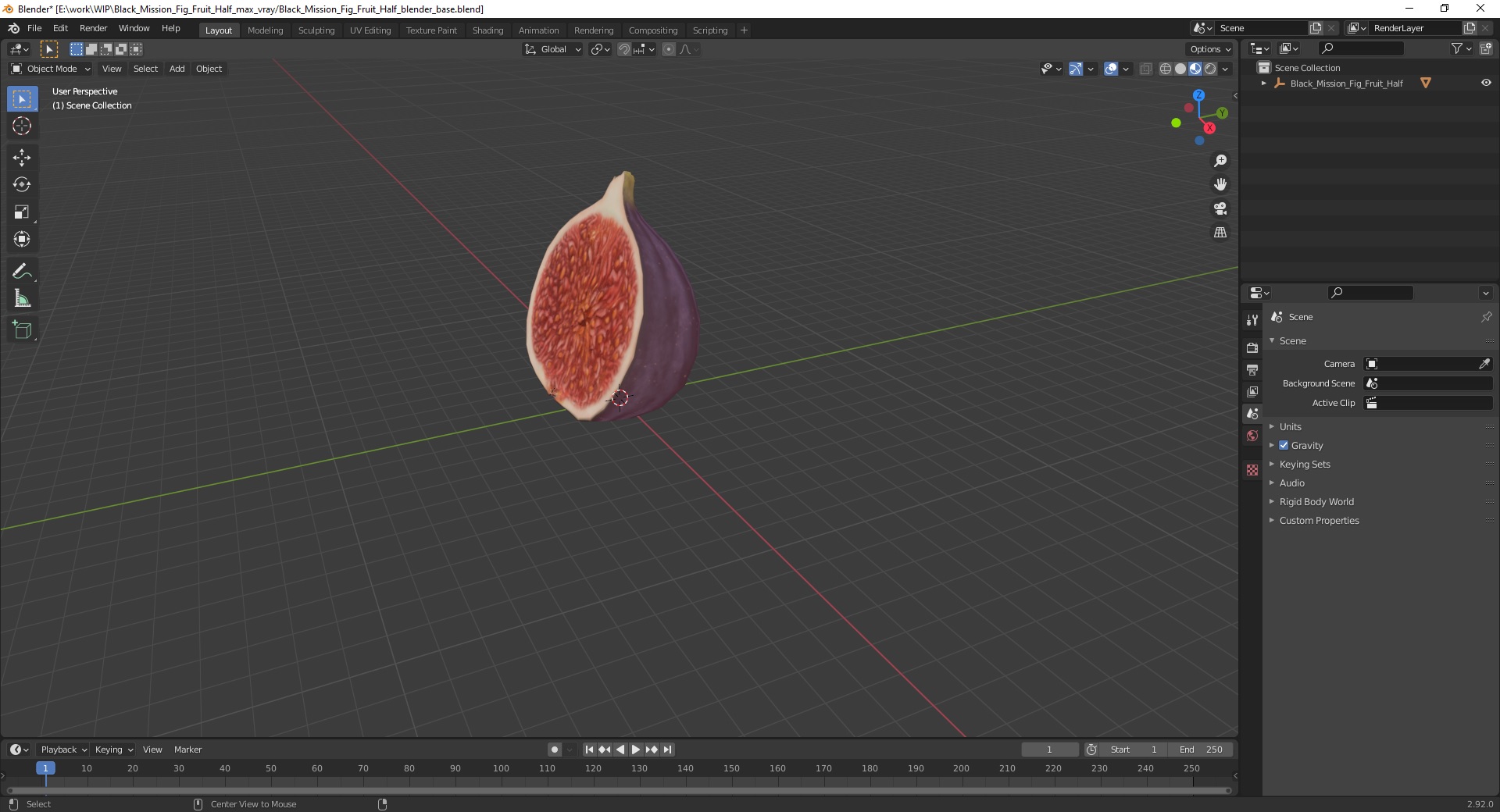
Task: Jump to the start frame
Action: click(x=589, y=750)
